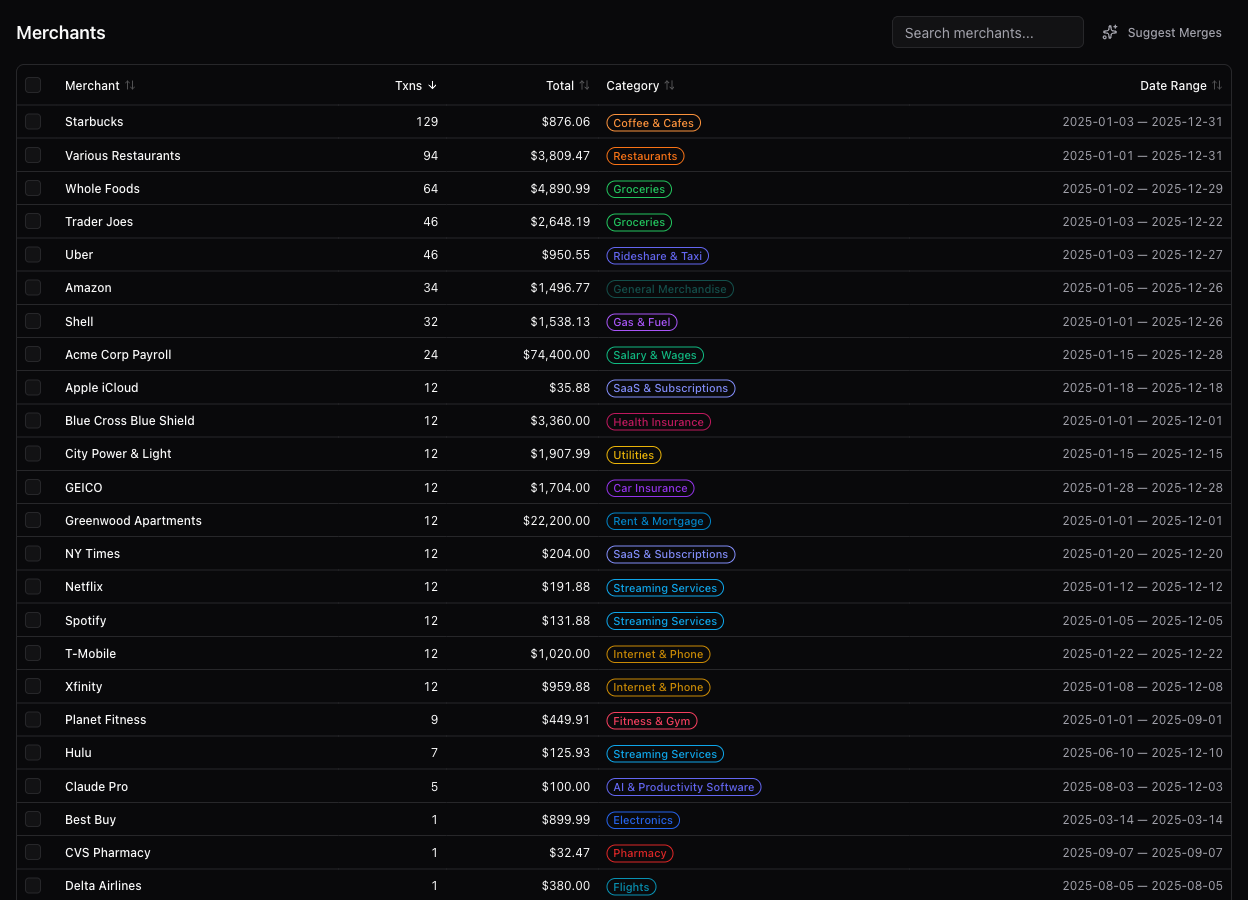This screenshot has width=1248, height=900.
Task: Select the Amazon row checkbox
Action: 33,287
